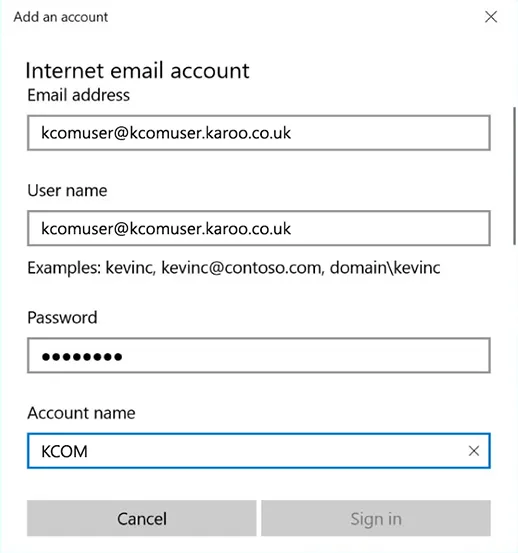
Task: Click the Add an account title text
Action: (61, 17)
